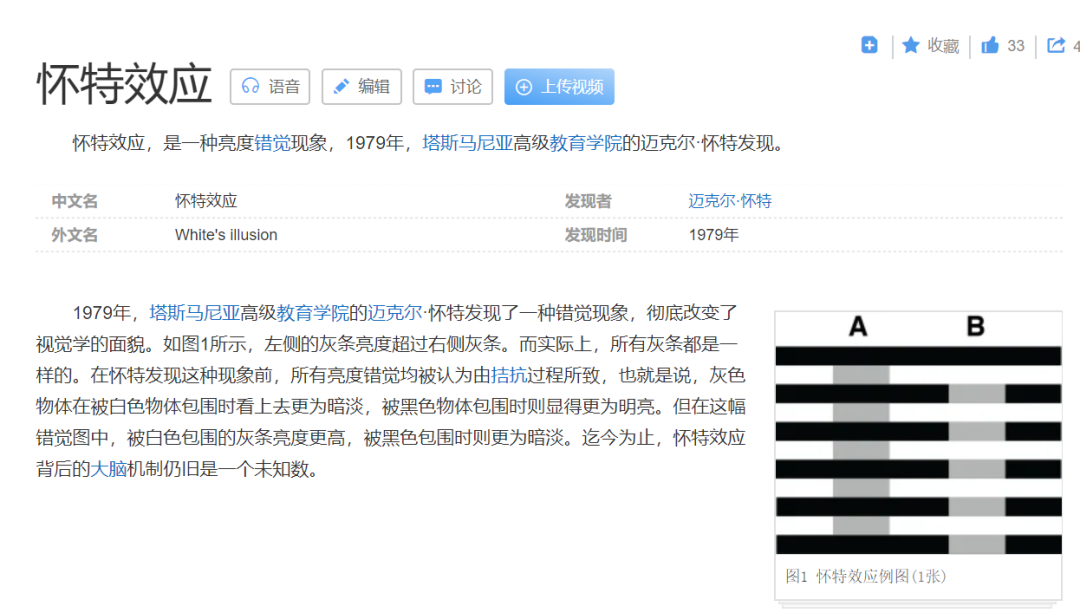This screenshot has width=1080, height=613.
Task: Open the share icon at top right
Action: coord(1056,45)
